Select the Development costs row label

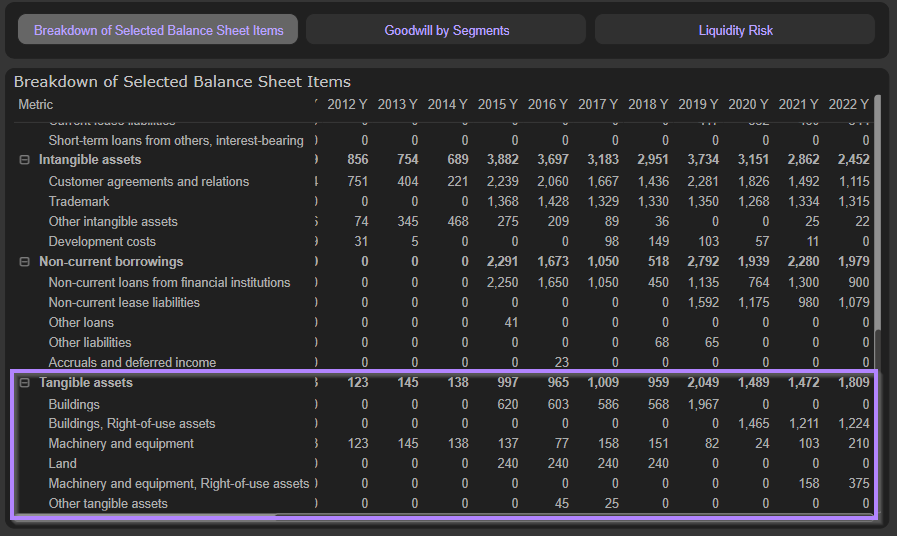101,242
